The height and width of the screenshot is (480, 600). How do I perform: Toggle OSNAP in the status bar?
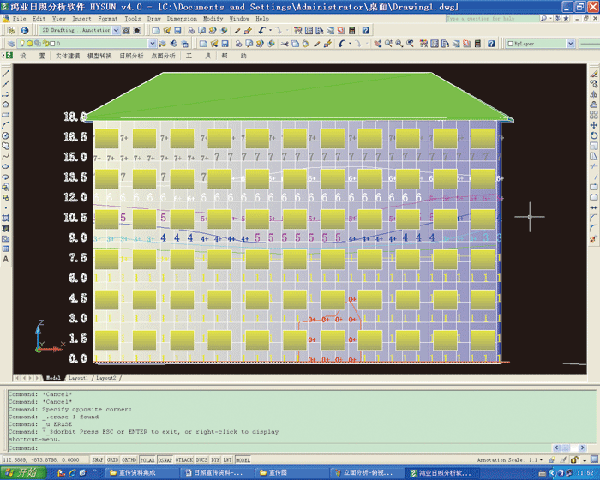(x=166, y=460)
